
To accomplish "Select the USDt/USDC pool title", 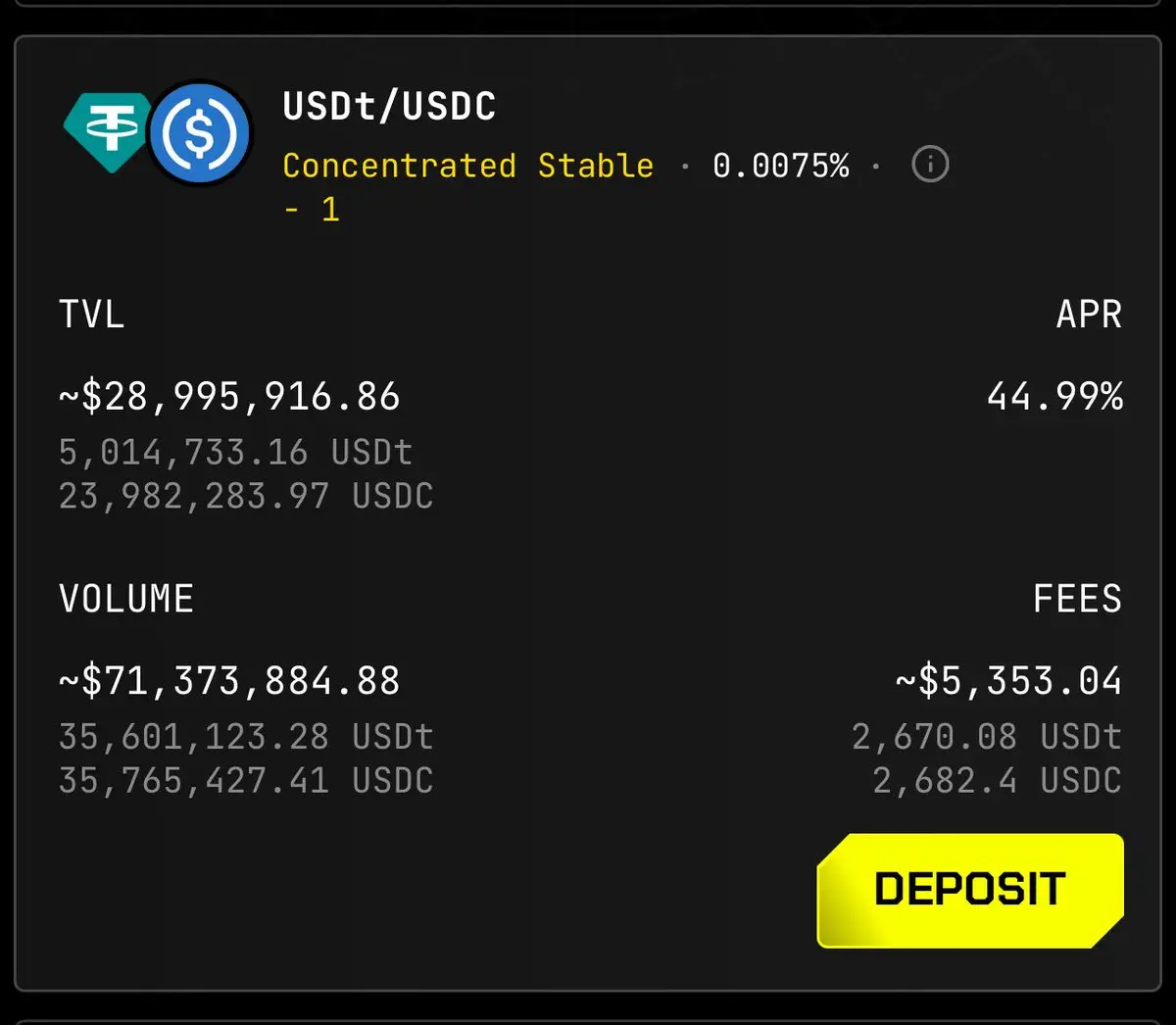I will [x=389, y=106].
